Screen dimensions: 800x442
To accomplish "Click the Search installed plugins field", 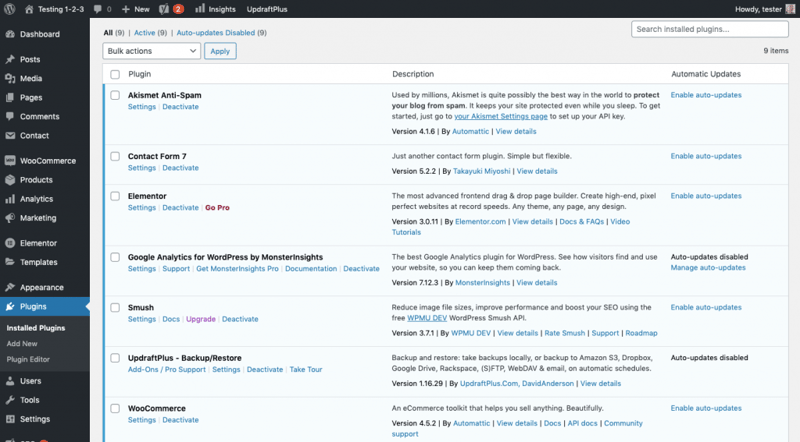I will click(710, 29).
